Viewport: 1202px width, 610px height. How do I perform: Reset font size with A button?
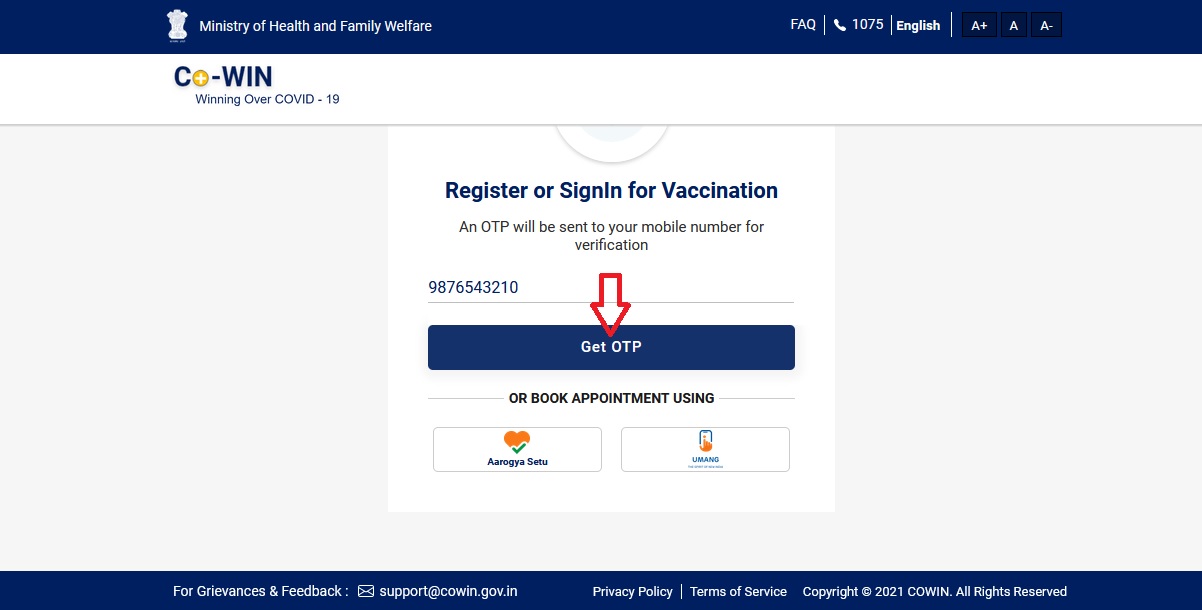pyautogui.click(x=1013, y=26)
